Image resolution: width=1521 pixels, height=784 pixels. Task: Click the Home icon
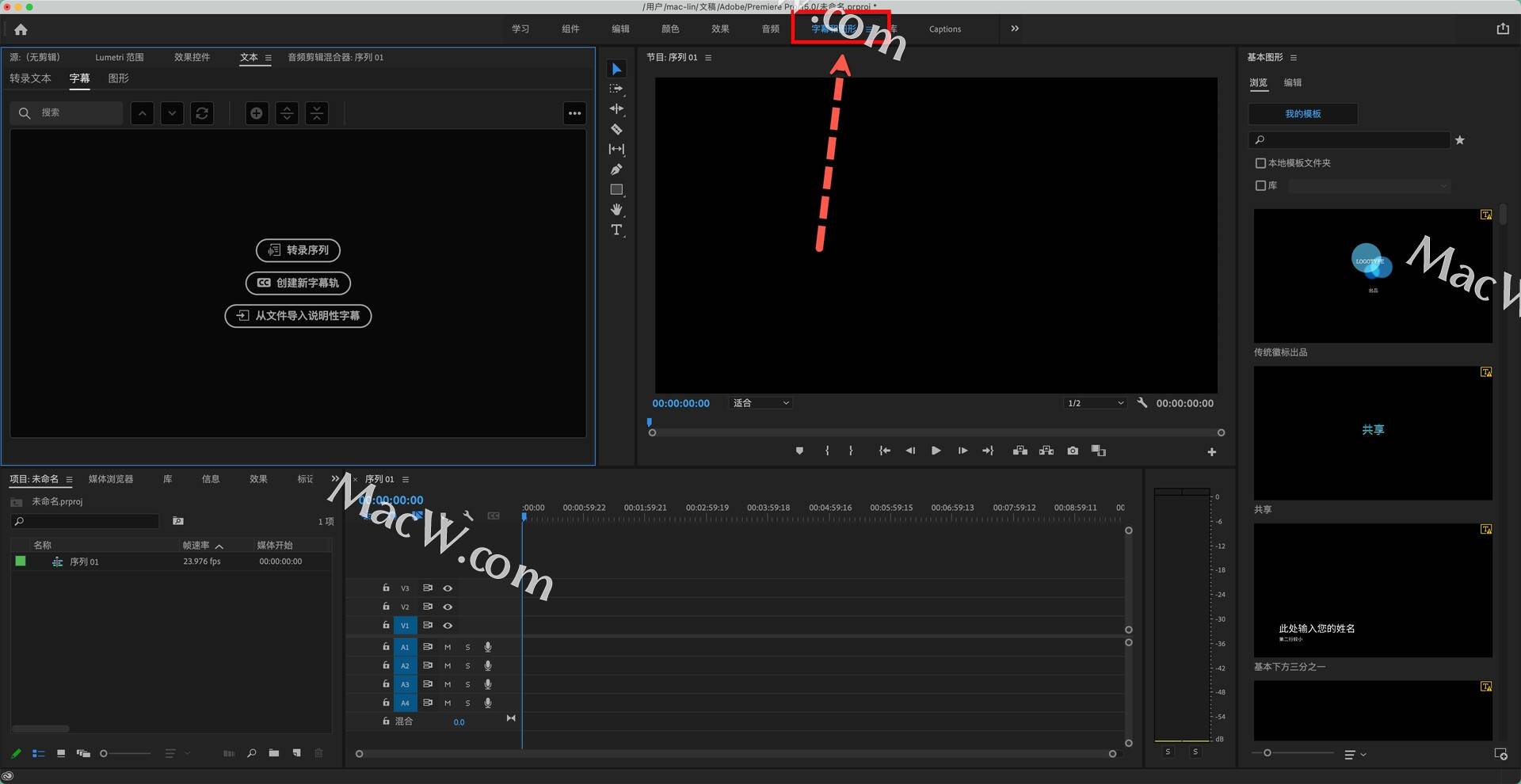[x=21, y=29]
